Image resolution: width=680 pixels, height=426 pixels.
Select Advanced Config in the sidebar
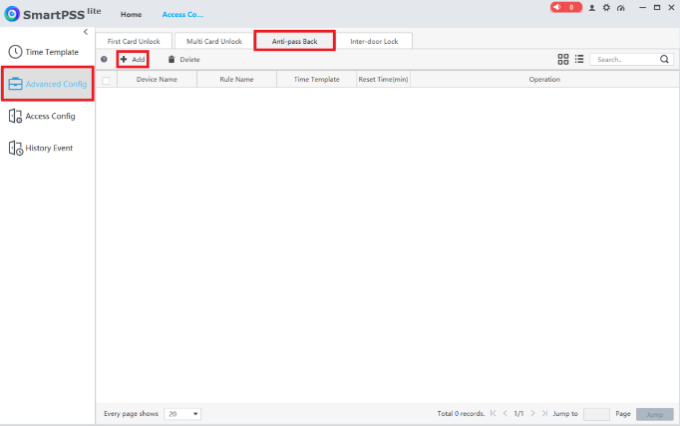coord(48,84)
